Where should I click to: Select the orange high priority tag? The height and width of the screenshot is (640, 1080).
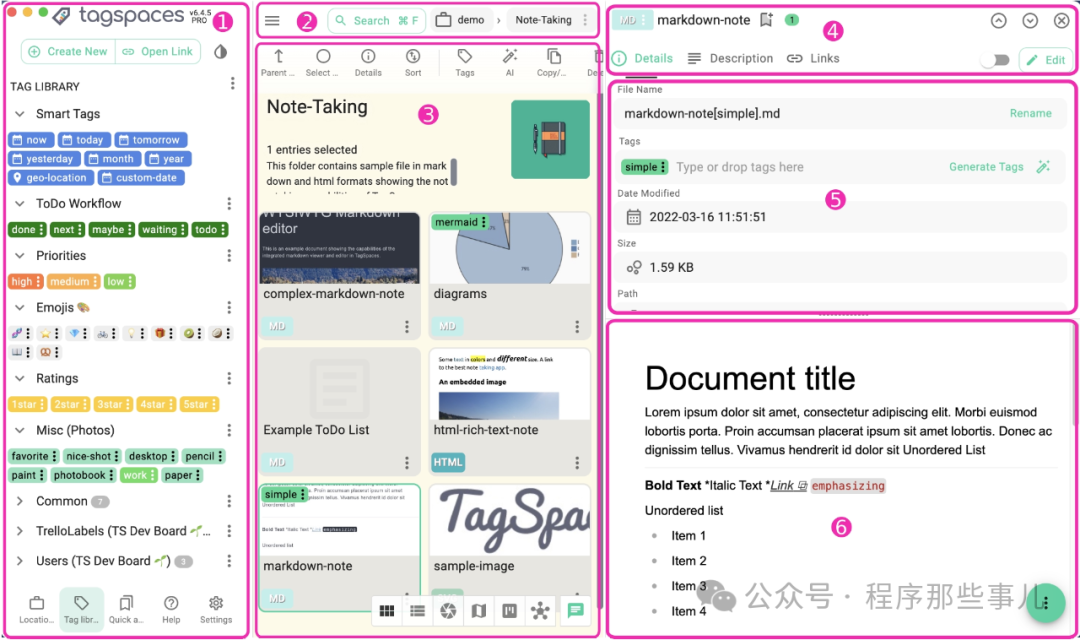[x=26, y=281]
